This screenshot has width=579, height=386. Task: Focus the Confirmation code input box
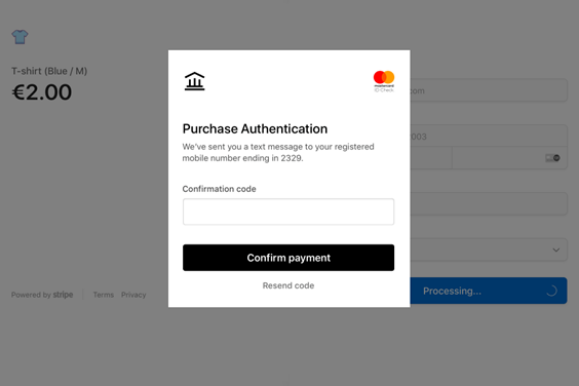click(288, 212)
